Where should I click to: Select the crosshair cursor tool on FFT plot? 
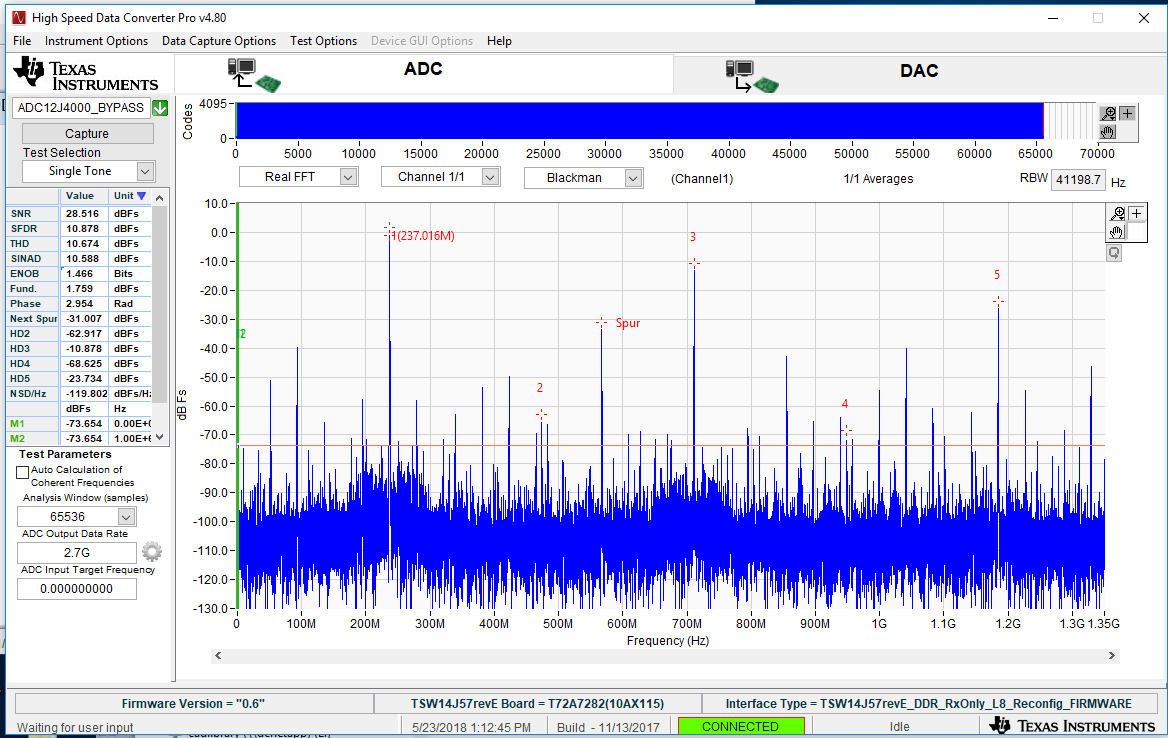[1137, 214]
